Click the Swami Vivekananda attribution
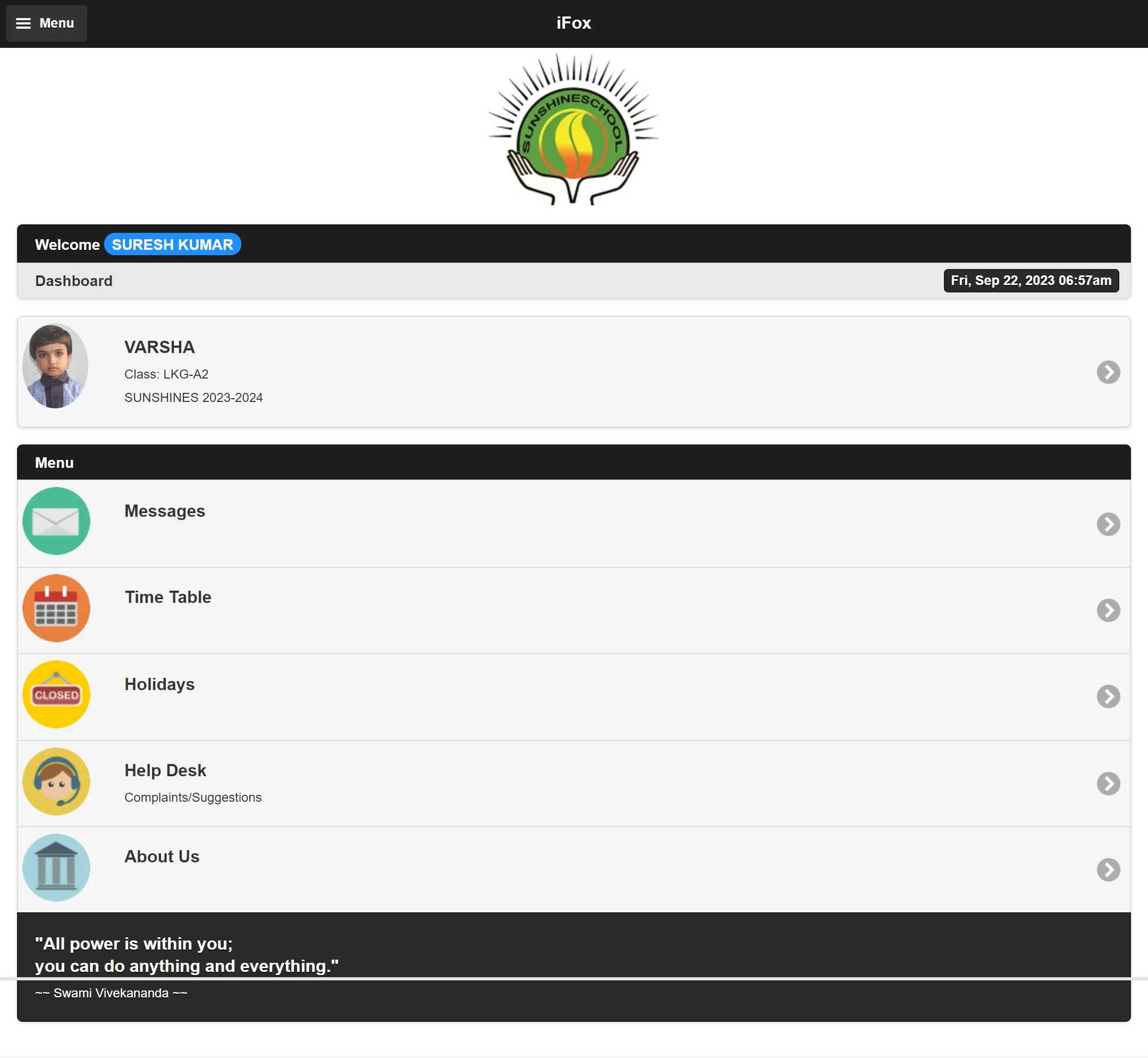This screenshot has height=1058, width=1148. click(111, 993)
